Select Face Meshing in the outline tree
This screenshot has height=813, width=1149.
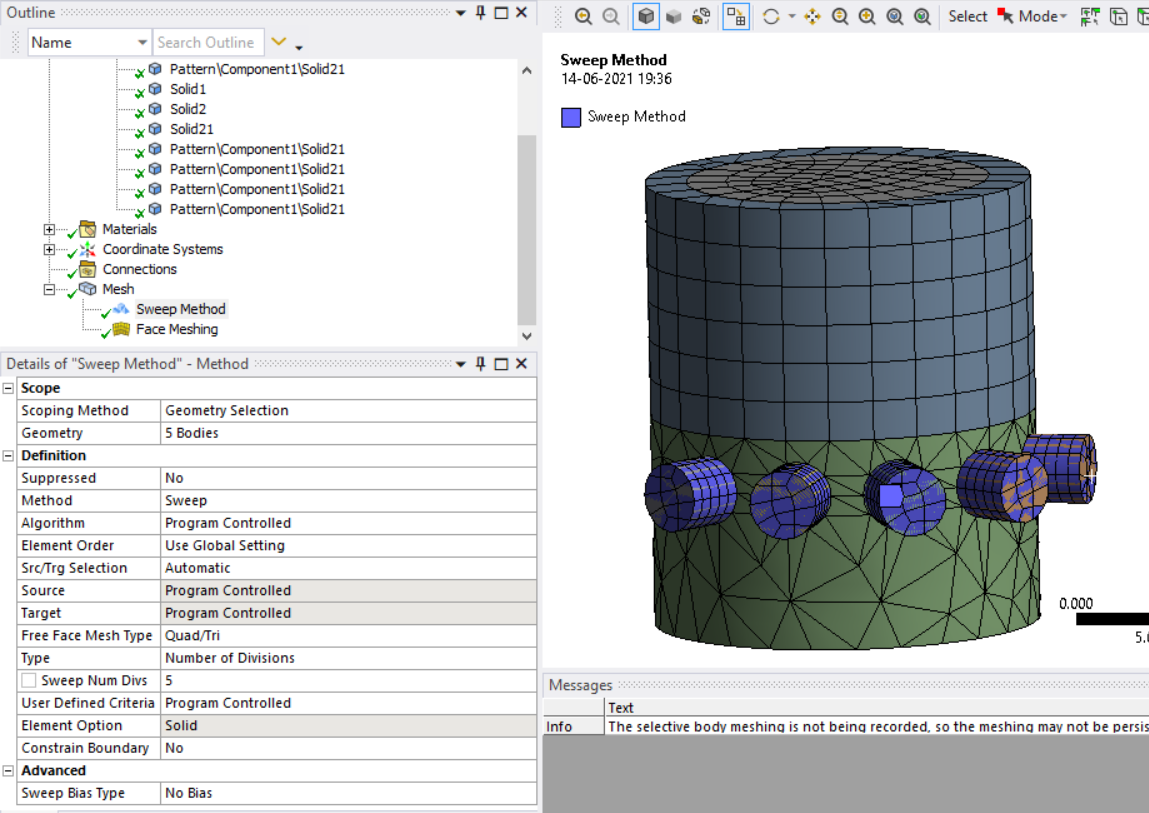176,329
